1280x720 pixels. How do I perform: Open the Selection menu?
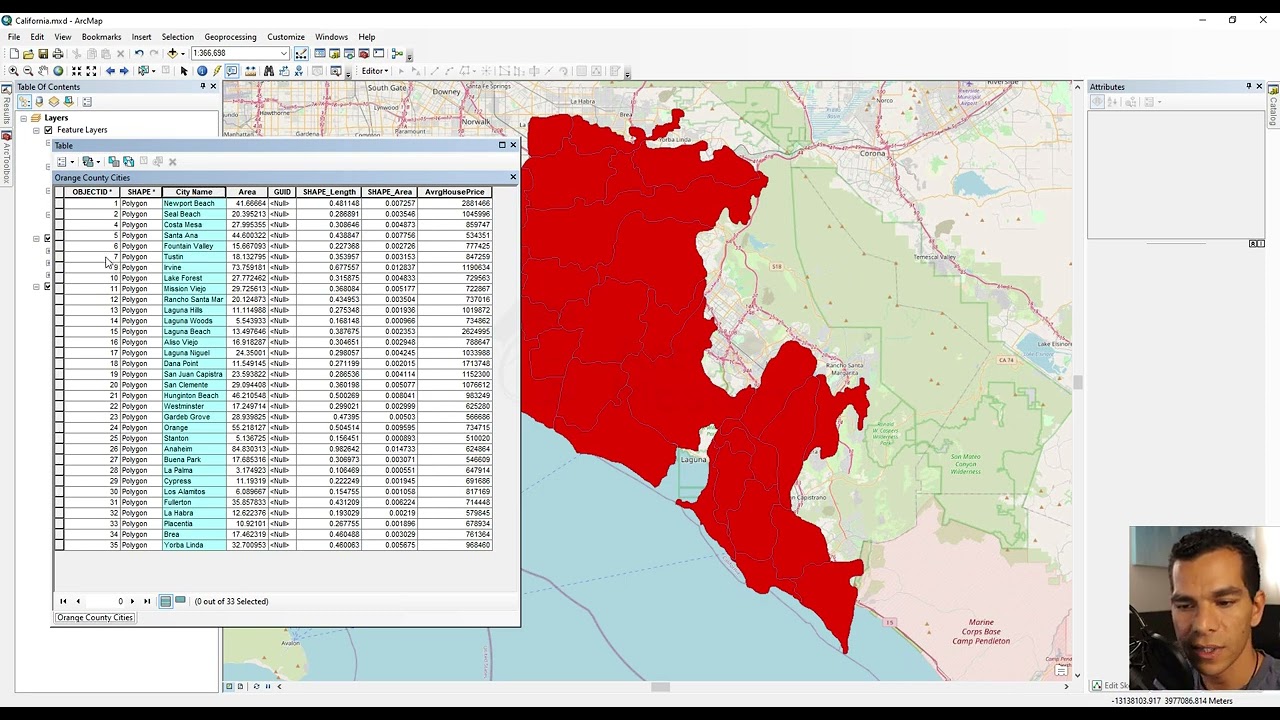177,37
